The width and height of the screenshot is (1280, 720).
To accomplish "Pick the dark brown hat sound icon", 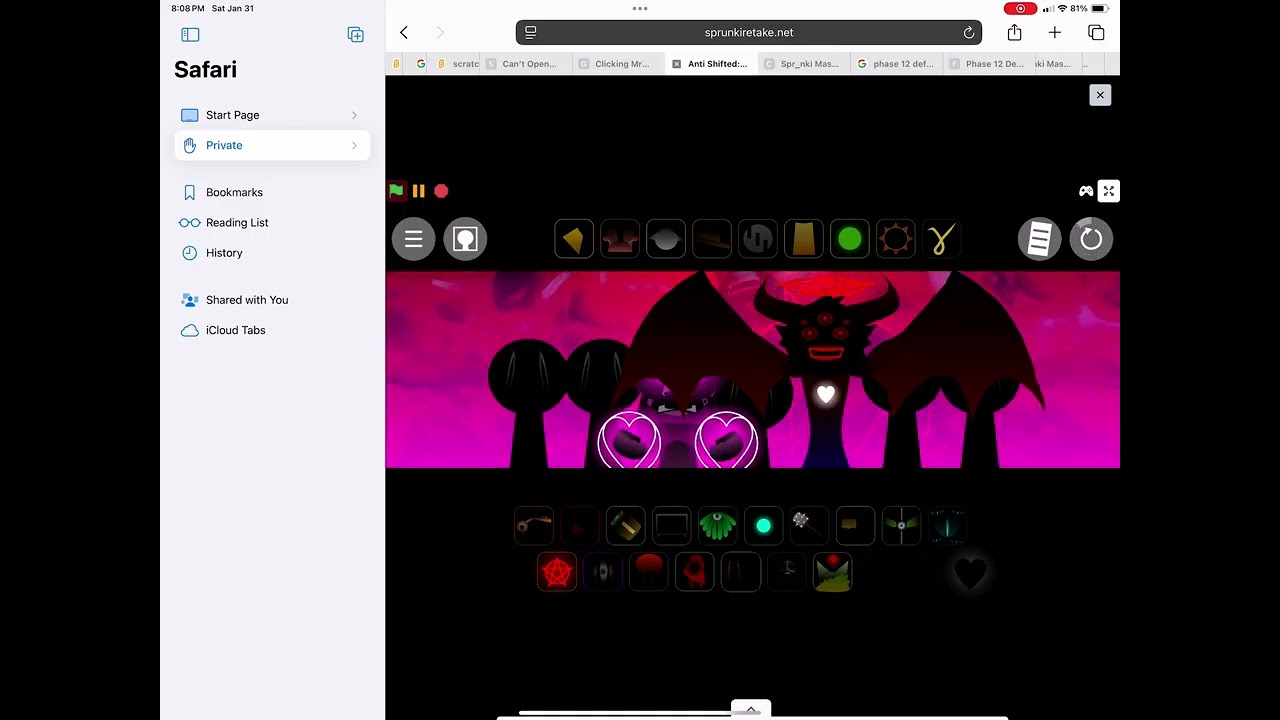I will click(712, 240).
